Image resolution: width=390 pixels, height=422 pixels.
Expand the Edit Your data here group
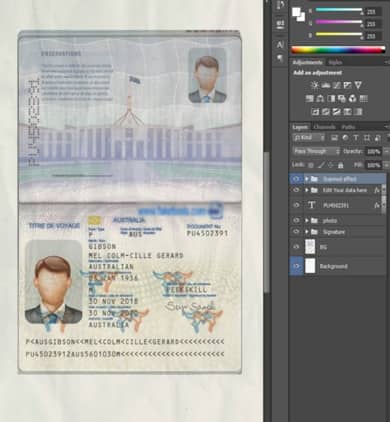click(307, 190)
